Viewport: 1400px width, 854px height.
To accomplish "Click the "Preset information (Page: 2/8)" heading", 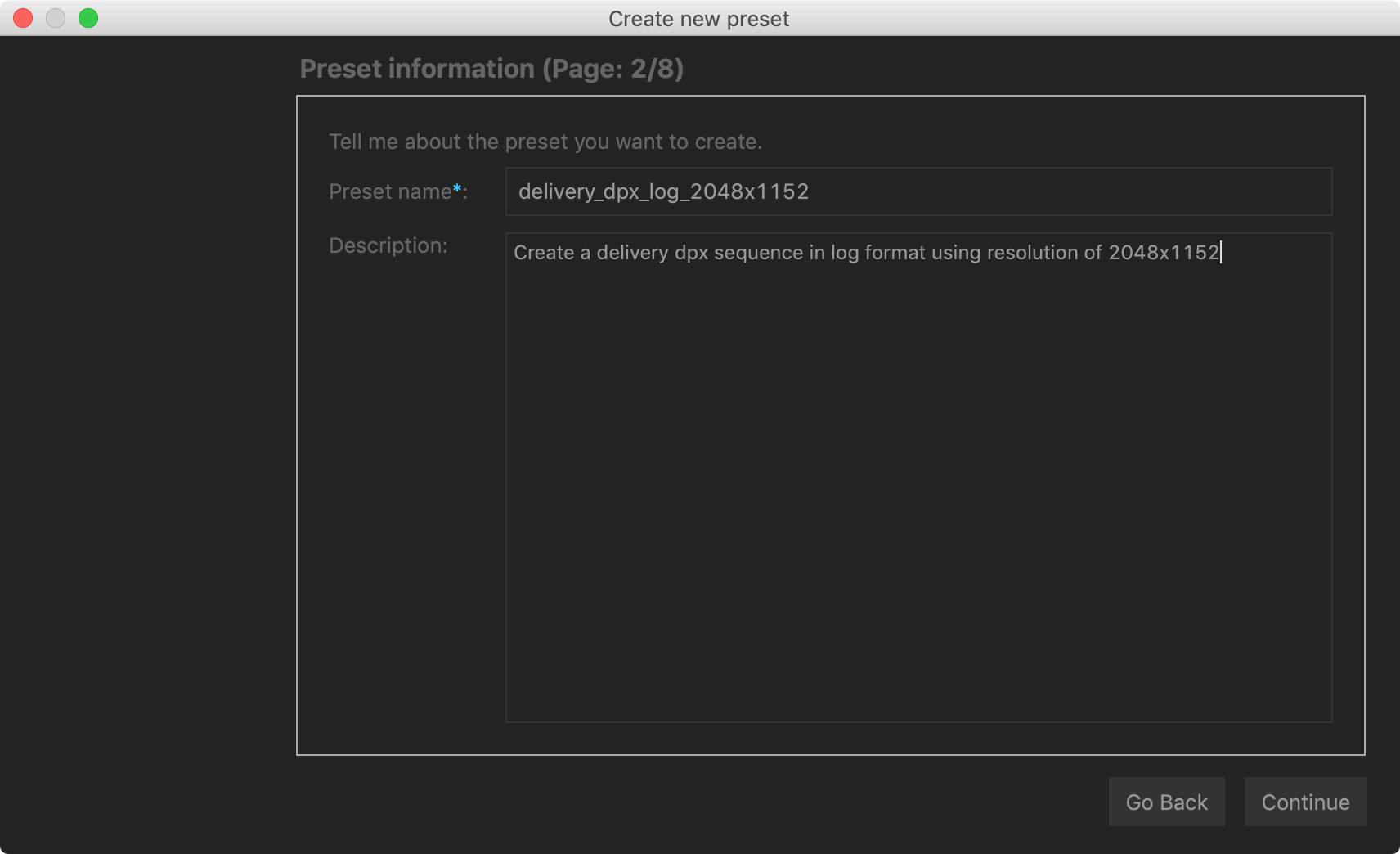I will (x=491, y=69).
